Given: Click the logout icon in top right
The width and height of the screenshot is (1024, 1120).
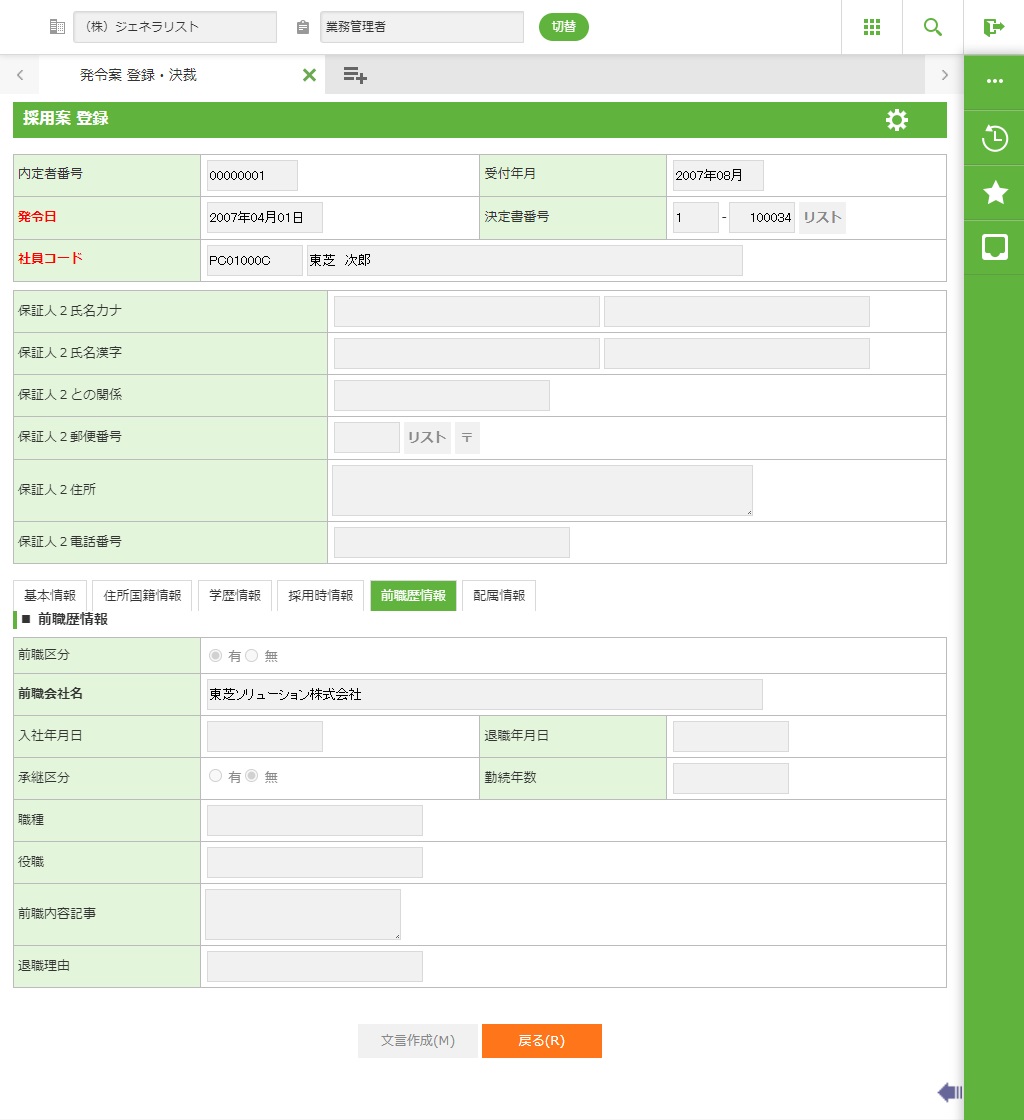Looking at the screenshot, I should (993, 27).
